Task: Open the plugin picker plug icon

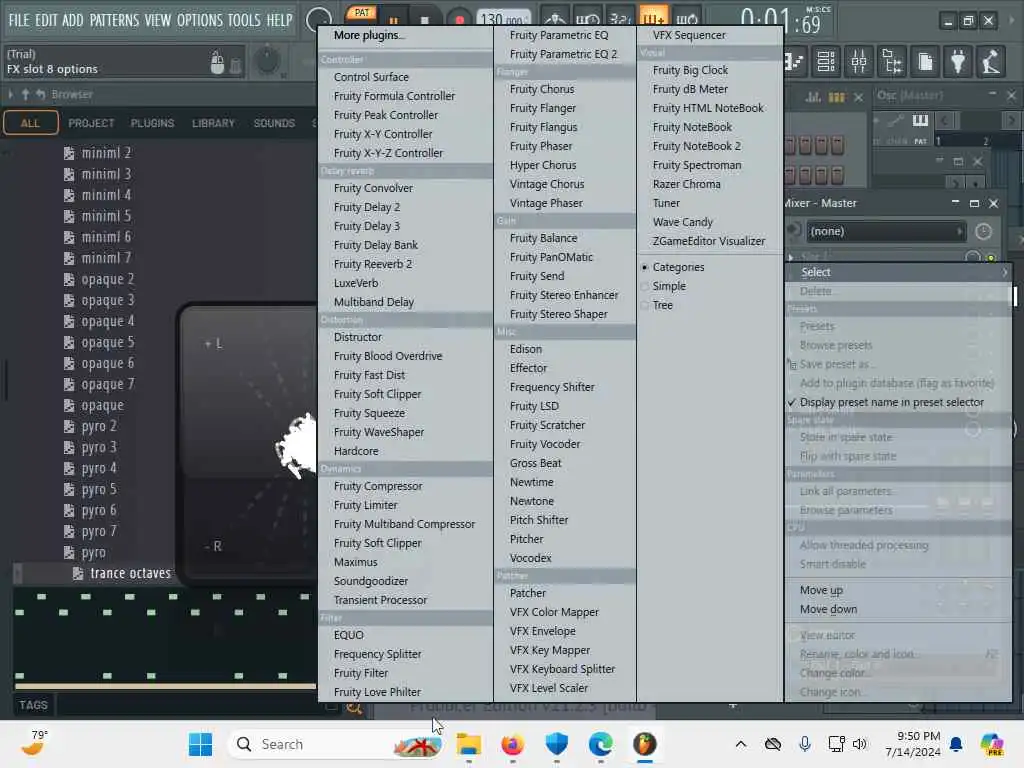Action: (958, 62)
